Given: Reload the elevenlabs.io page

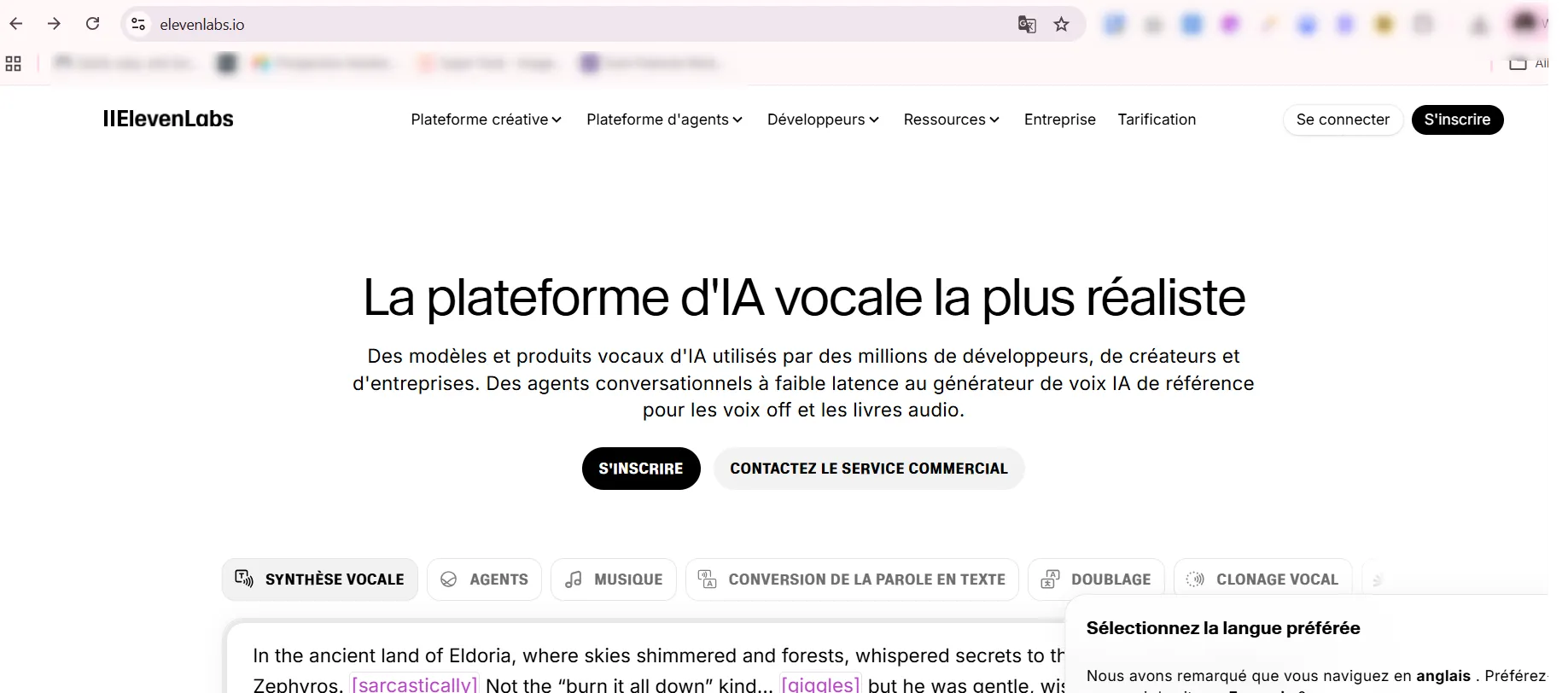Looking at the screenshot, I should (92, 24).
